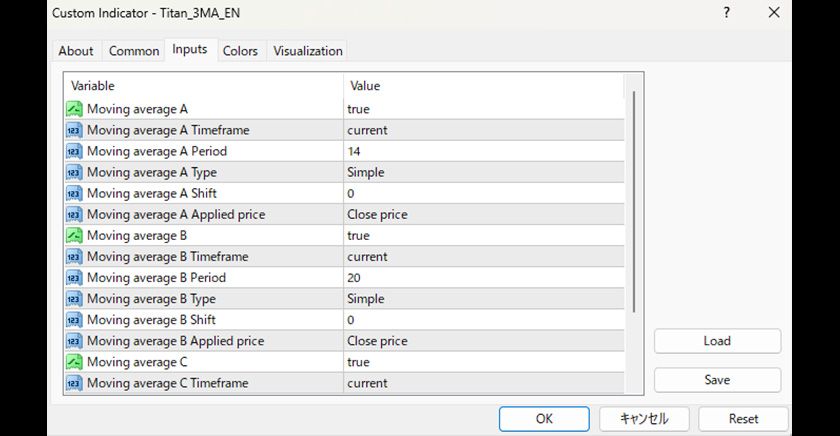The image size is (840, 436).
Task: Click the vertical scrollbar of the inputs list
Action: click(x=634, y=200)
